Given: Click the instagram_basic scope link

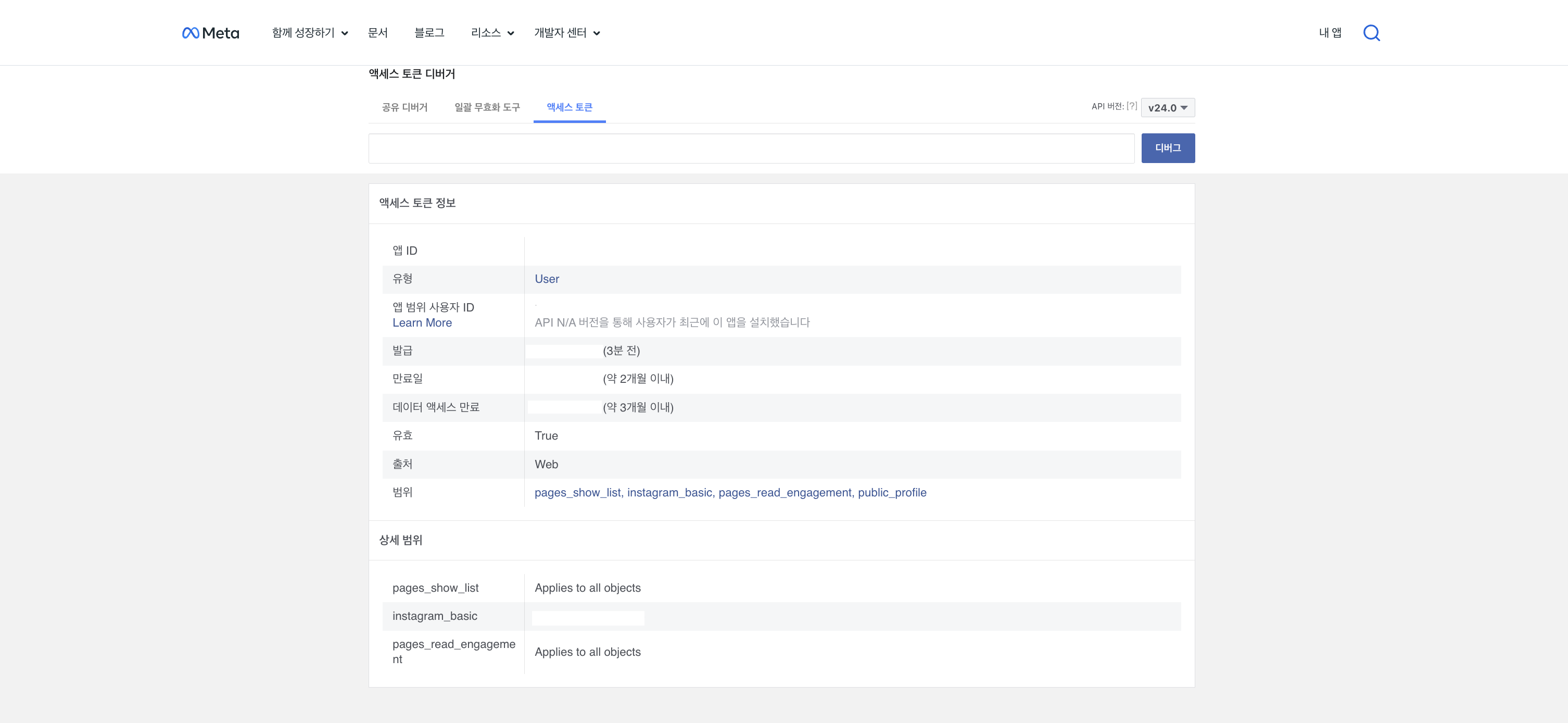Looking at the screenshot, I should 669,493.
